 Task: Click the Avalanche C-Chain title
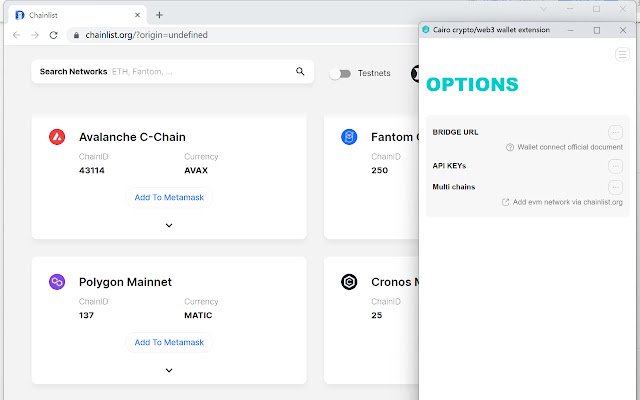tap(132, 137)
